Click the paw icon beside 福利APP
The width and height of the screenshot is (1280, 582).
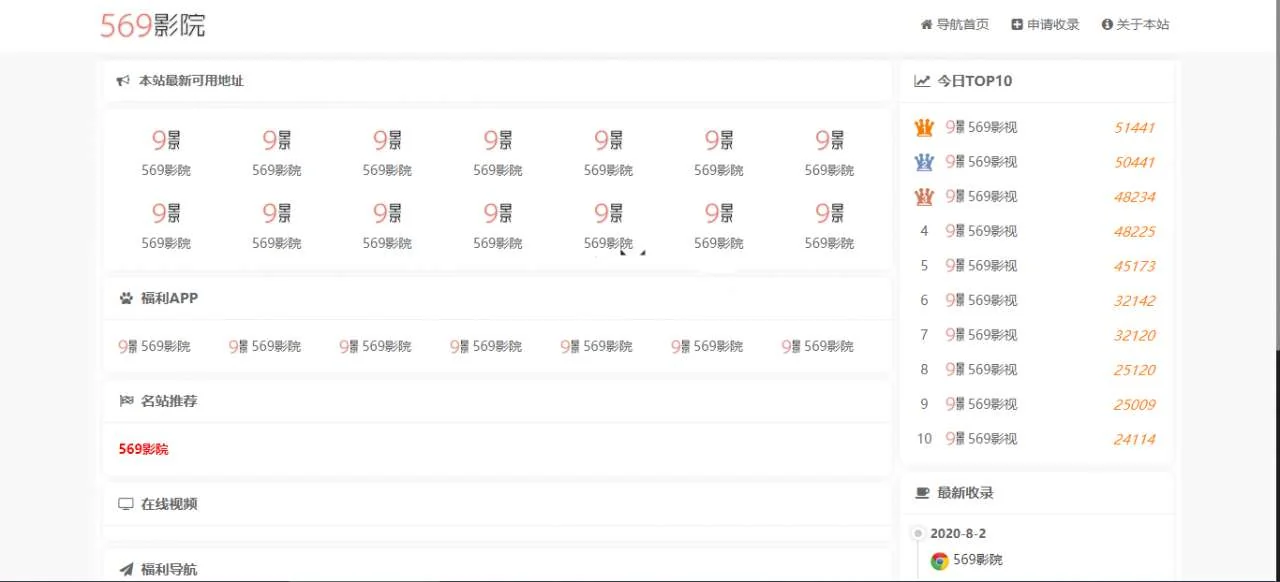pos(126,298)
